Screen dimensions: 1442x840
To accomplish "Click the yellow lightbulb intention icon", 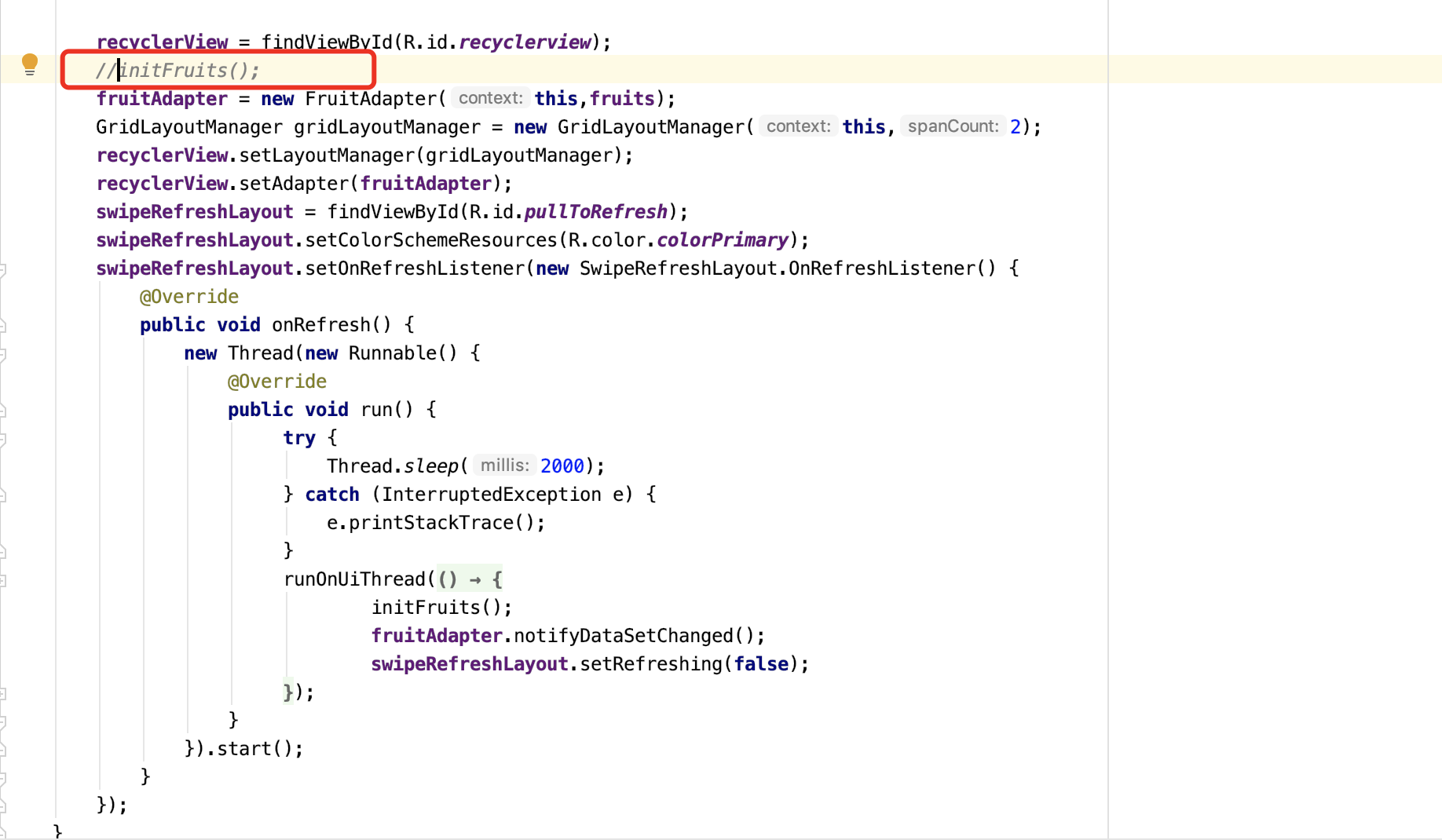I will (x=30, y=64).
